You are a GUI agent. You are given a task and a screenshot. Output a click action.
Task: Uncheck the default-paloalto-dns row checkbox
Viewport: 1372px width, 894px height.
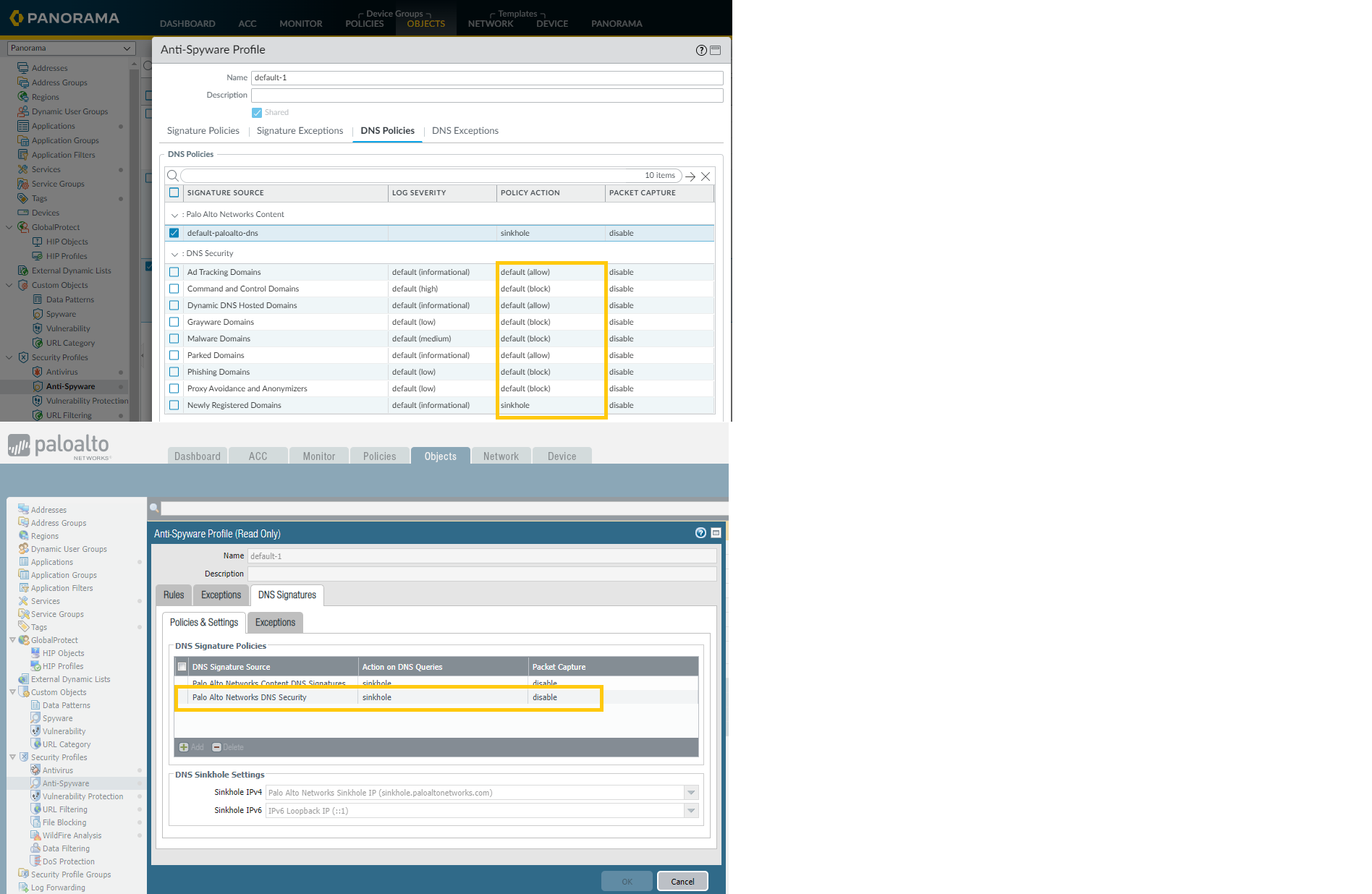[x=174, y=233]
